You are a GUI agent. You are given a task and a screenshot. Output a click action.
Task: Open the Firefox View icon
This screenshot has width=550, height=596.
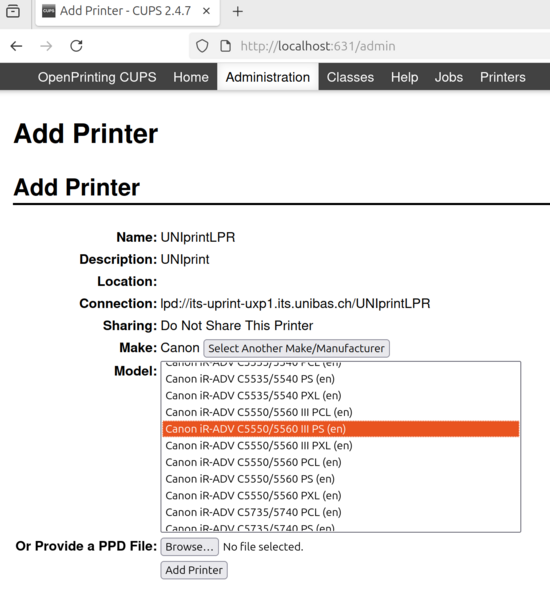click(x=13, y=11)
